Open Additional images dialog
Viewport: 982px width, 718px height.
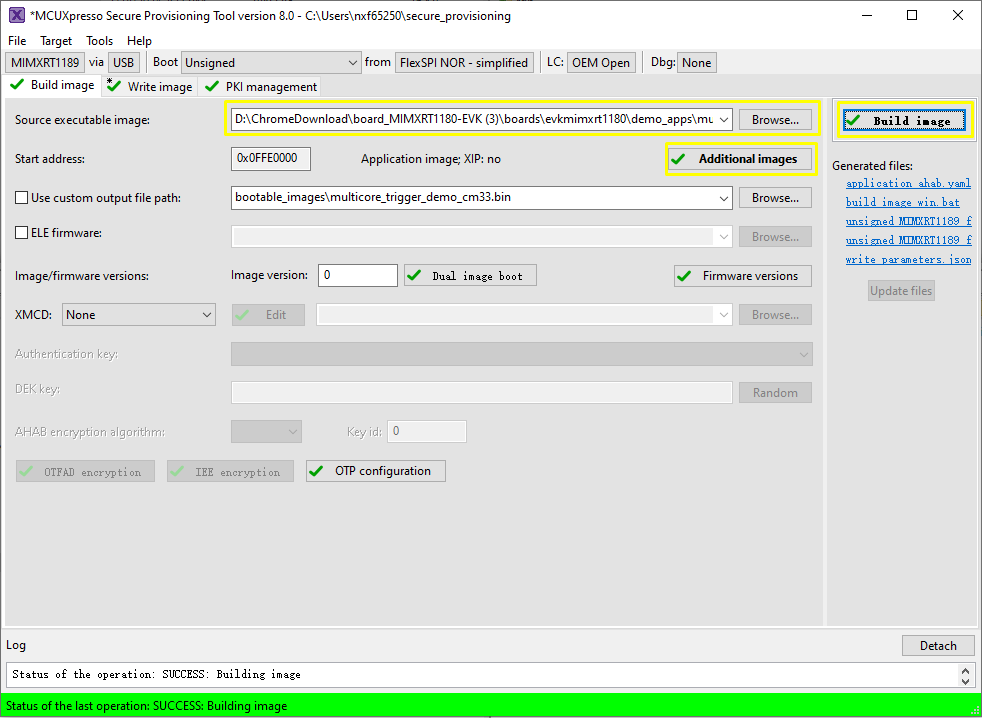pyautogui.click(x=739, y=159)
